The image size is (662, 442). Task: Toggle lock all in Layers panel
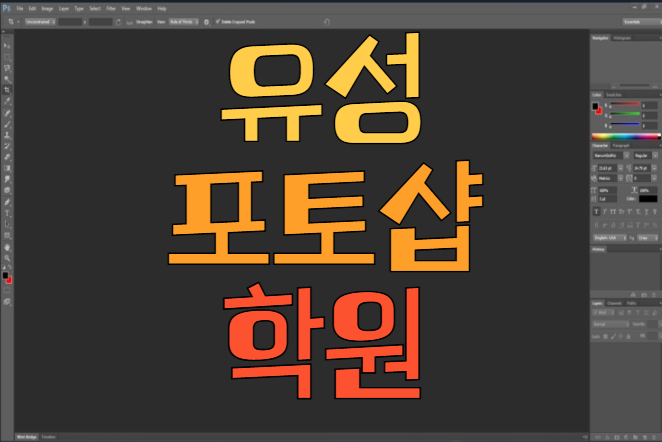[x=628, y=336]
